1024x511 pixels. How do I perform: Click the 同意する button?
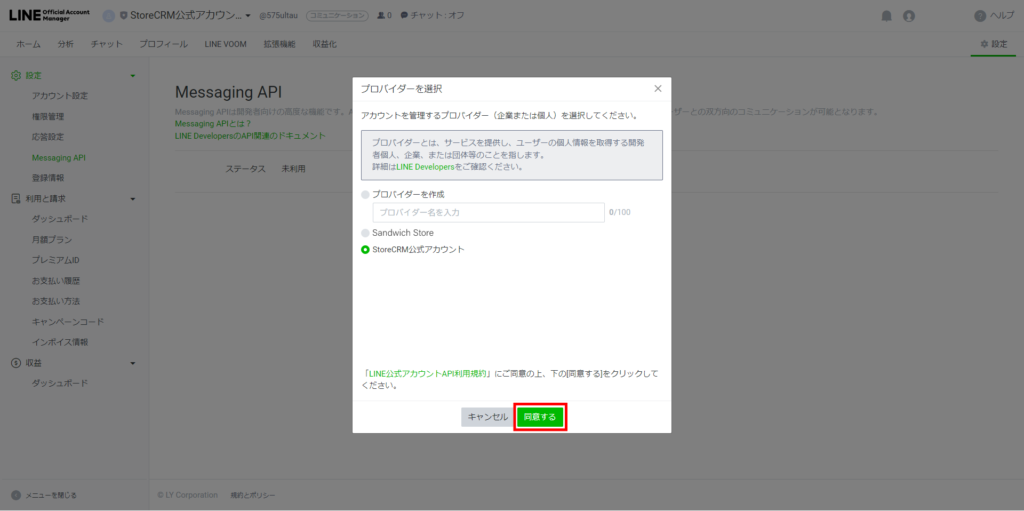point(539,417)
